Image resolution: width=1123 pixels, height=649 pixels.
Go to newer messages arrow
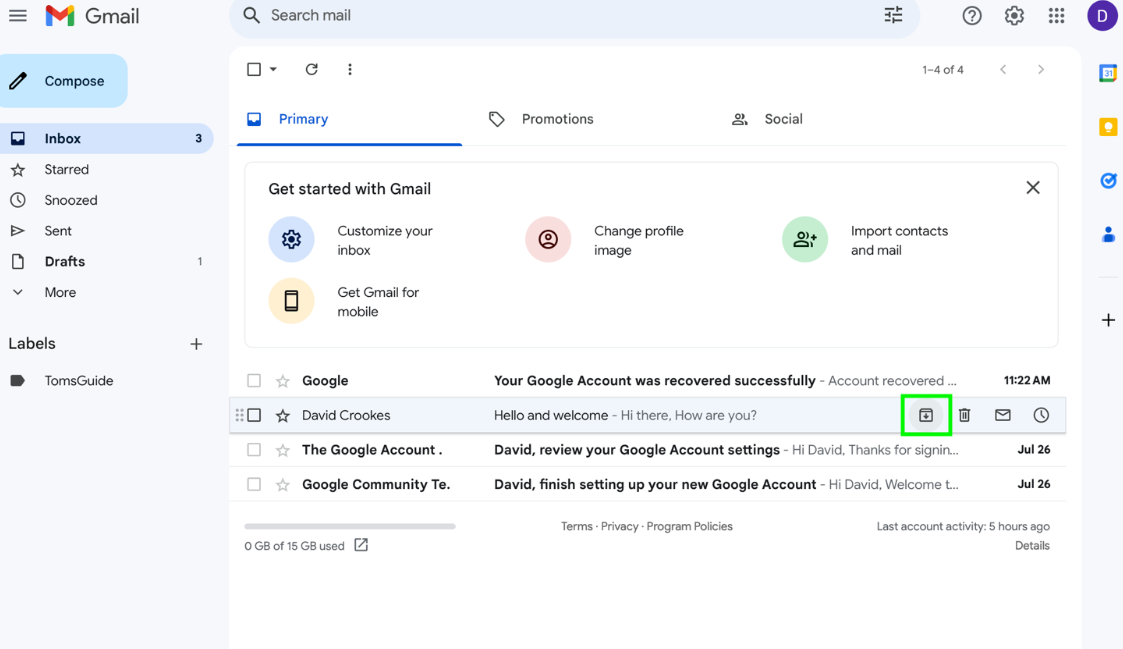(x=1003, y=69)
